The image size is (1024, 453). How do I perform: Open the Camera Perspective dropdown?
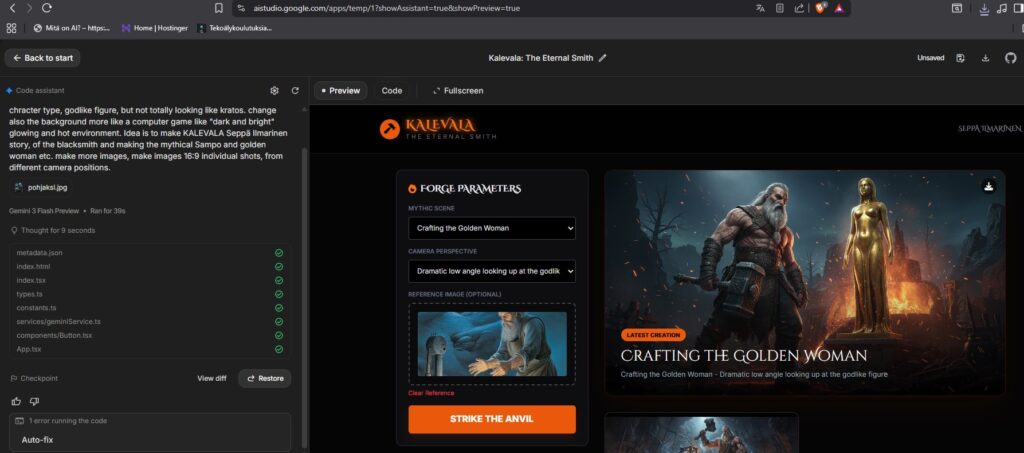(491, 271)
